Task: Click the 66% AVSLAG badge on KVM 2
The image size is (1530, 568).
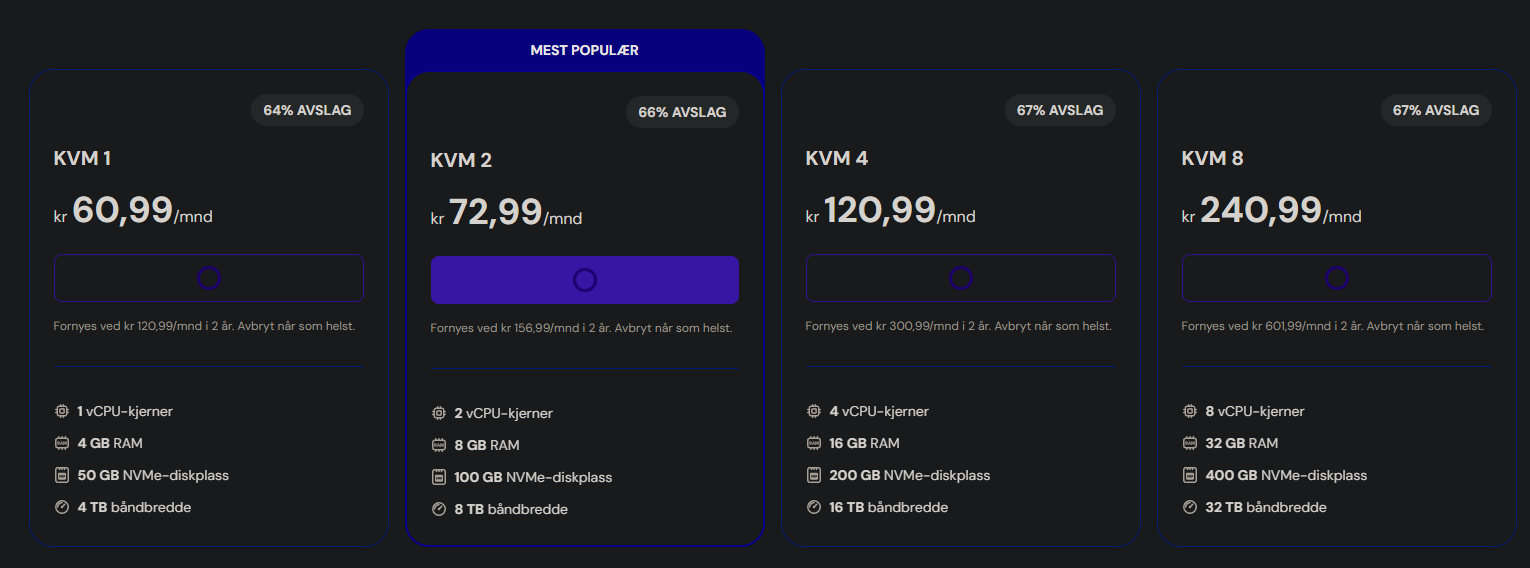Action: point(682,112)
